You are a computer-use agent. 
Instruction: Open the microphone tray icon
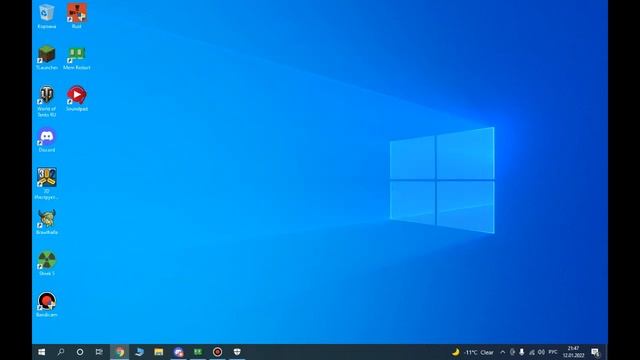pyautogui.click(x=522, y=352)
